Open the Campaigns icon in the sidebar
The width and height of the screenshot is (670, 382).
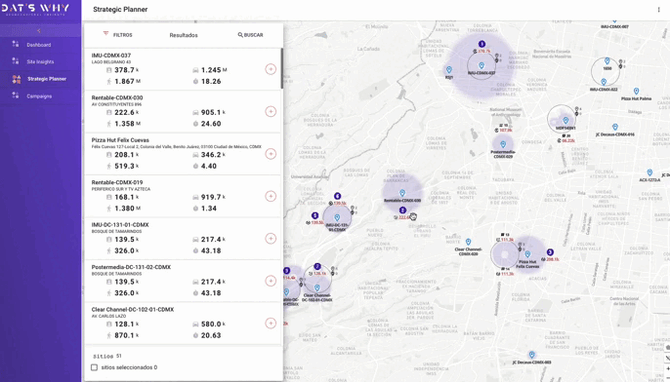coord(16,95)
